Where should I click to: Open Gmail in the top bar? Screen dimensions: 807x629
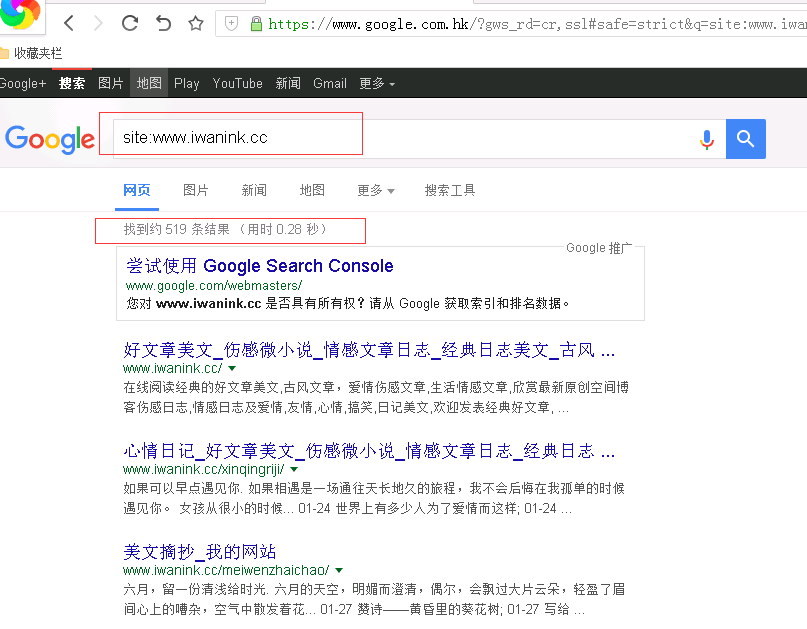click(330, 83)
